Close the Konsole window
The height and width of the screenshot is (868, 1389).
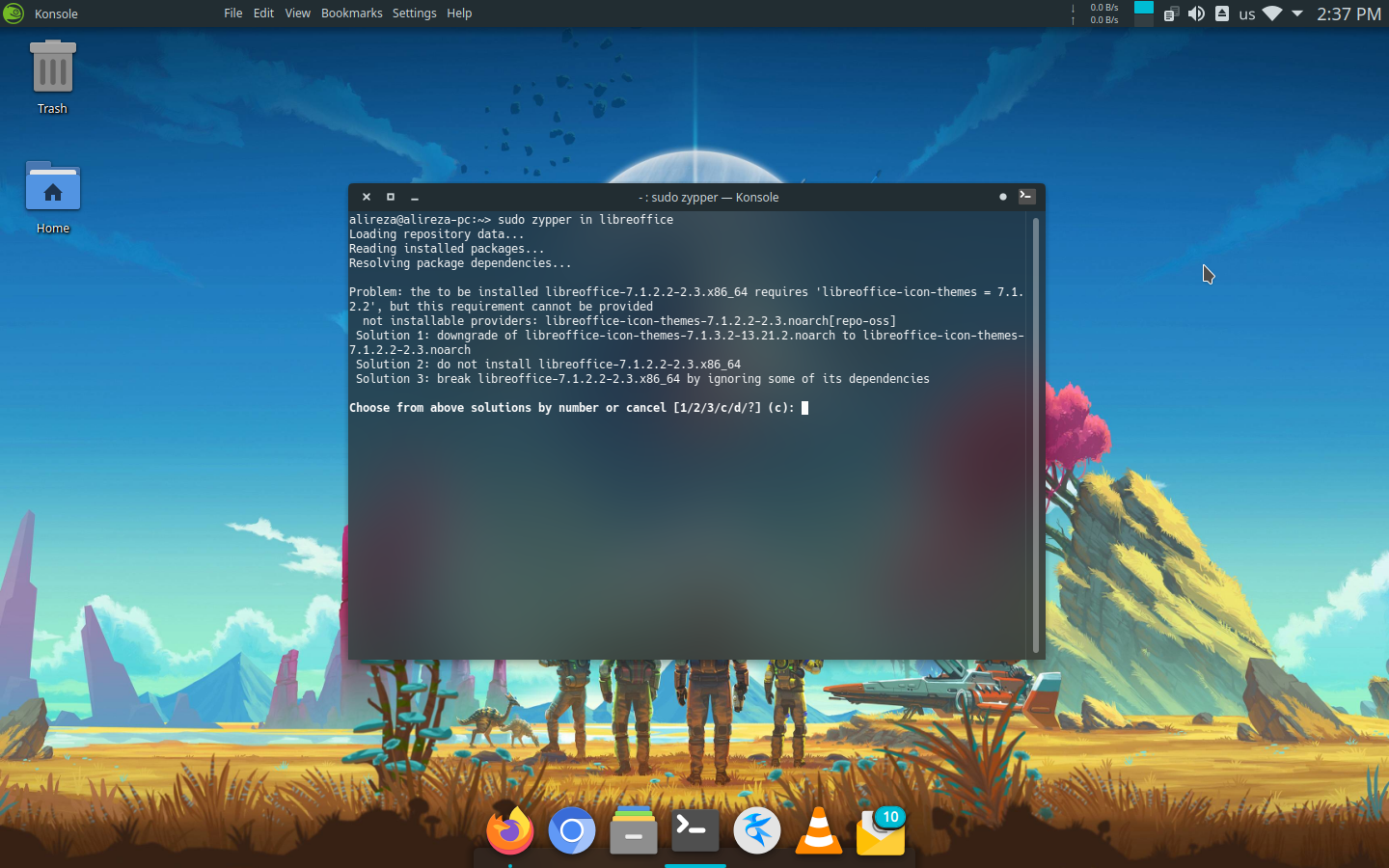tap(367, 197)
